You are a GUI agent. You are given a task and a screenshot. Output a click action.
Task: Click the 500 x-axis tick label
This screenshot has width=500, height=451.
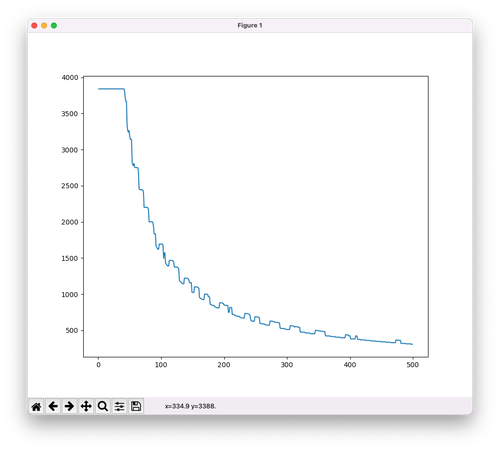click(x=413, y=365)
